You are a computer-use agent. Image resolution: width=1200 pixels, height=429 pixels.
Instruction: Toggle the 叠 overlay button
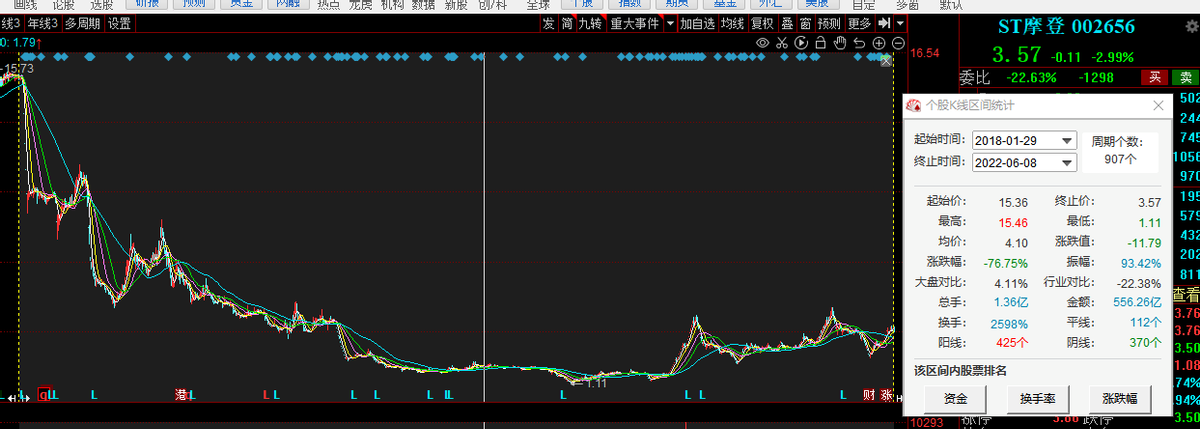point(786,23)
